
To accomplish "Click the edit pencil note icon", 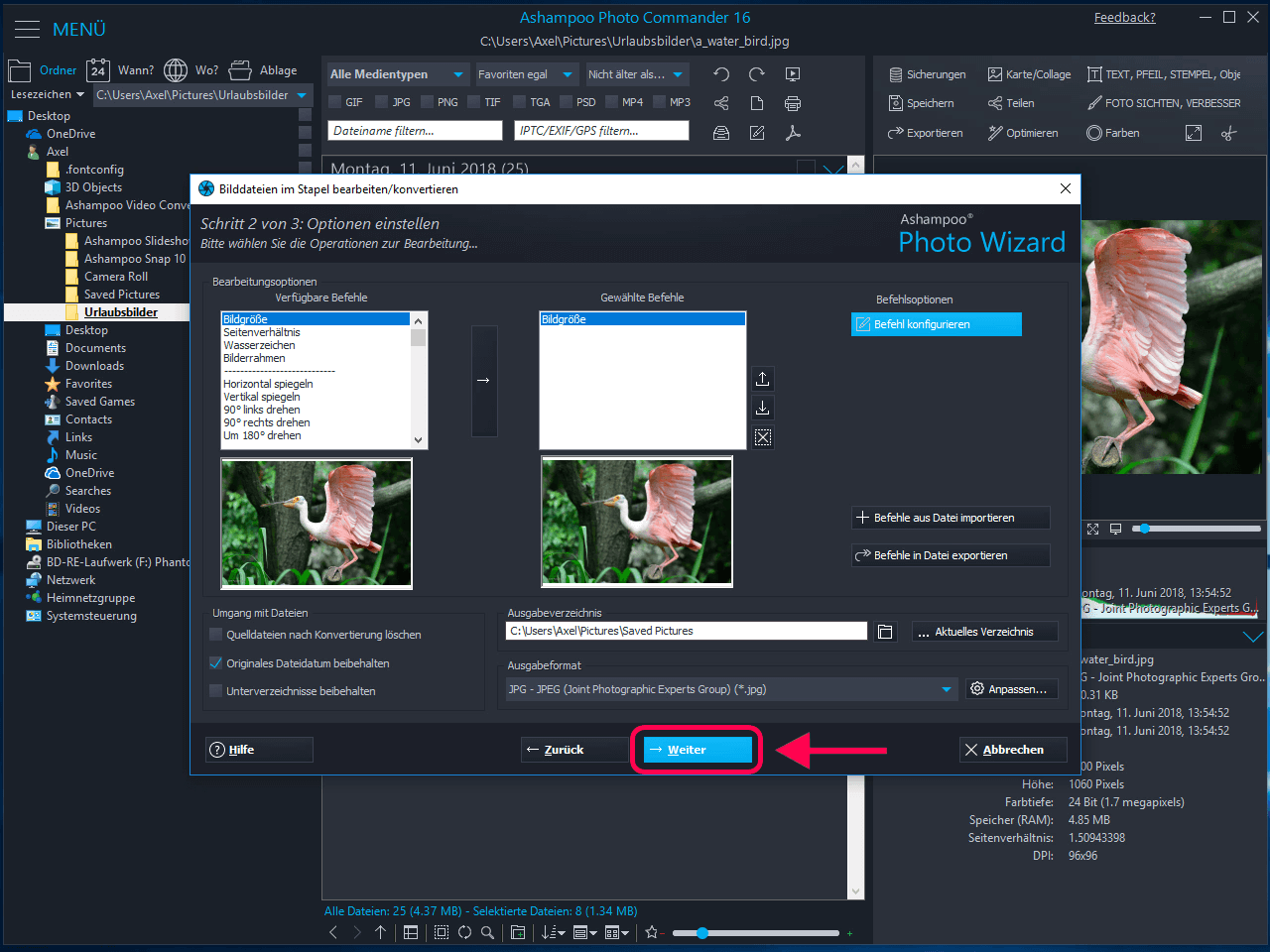I will point(757,133).
